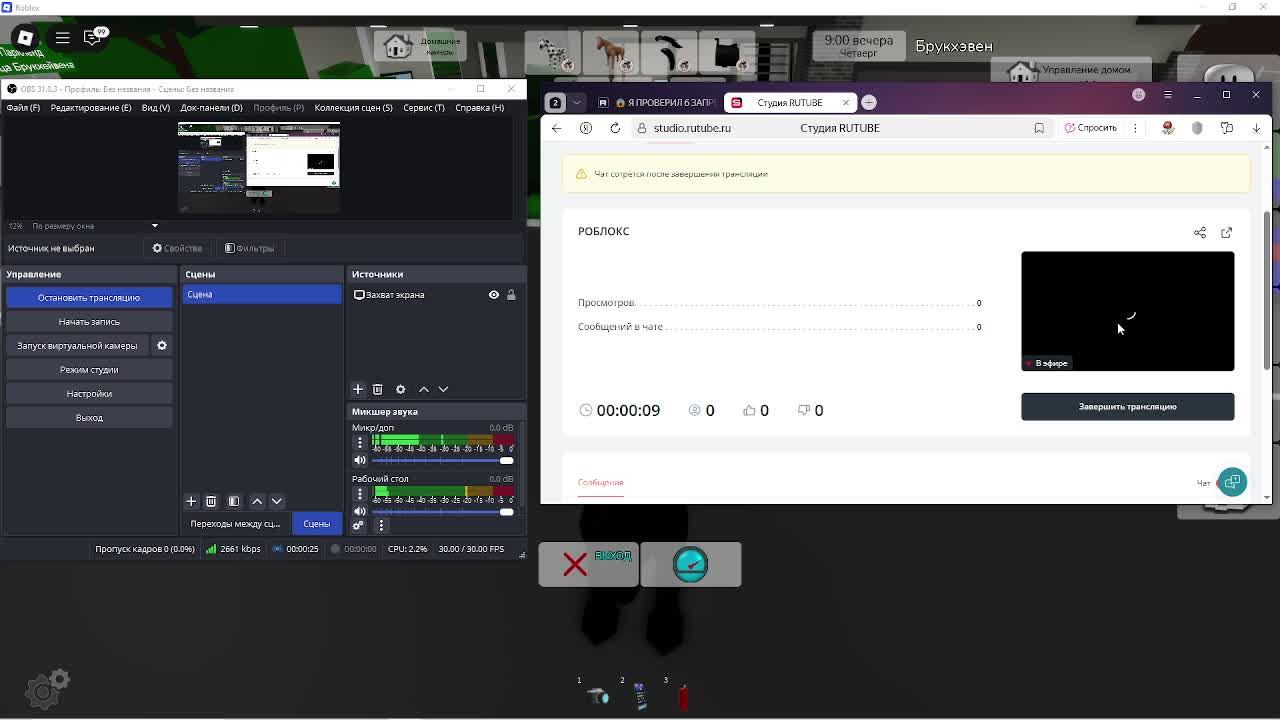Screen dimensions: 1280x720
Task: Add a new source in OBS Sources panel
Action: (x=358, y=389)
